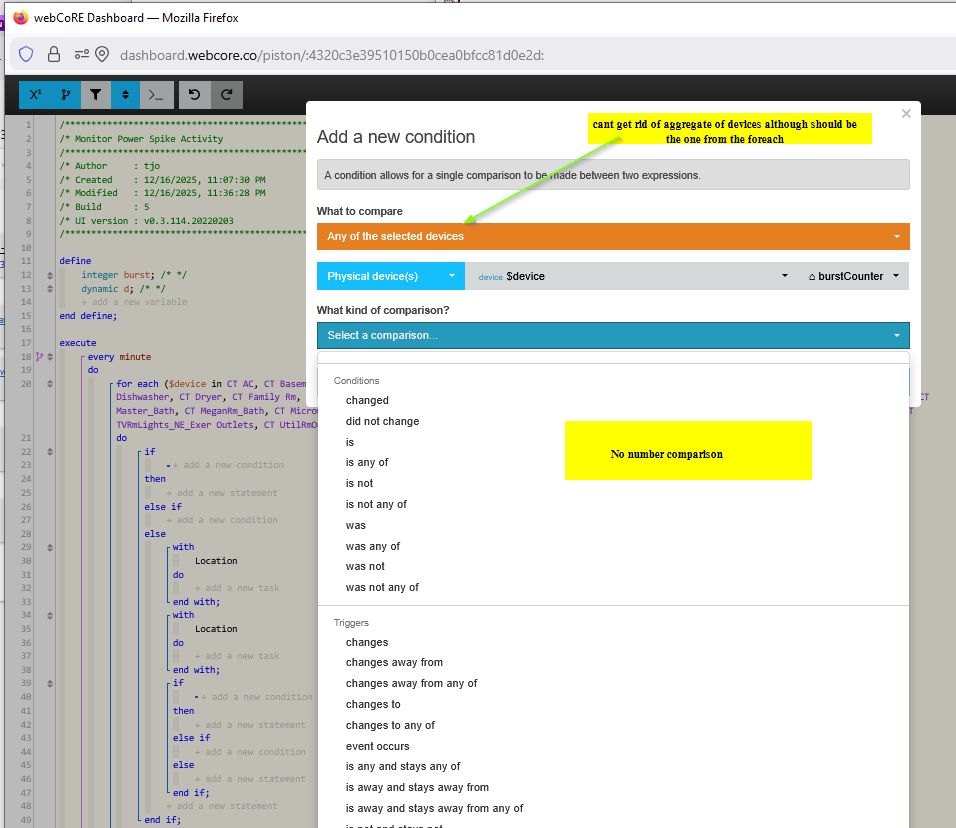
Task: Click the redo arrow in toolbar
Action: point(227,95)
